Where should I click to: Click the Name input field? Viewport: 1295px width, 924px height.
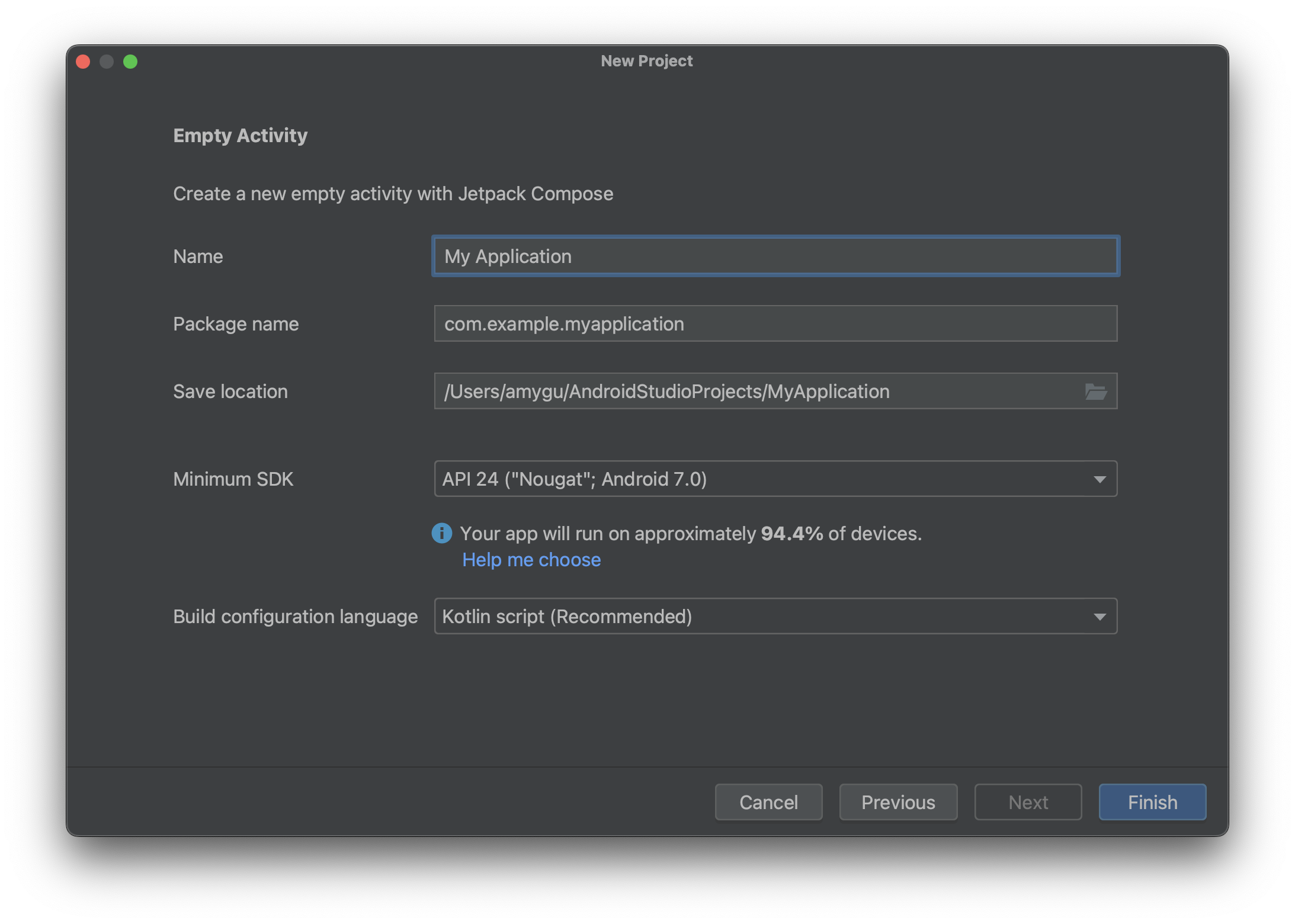(x=774, y=256)
